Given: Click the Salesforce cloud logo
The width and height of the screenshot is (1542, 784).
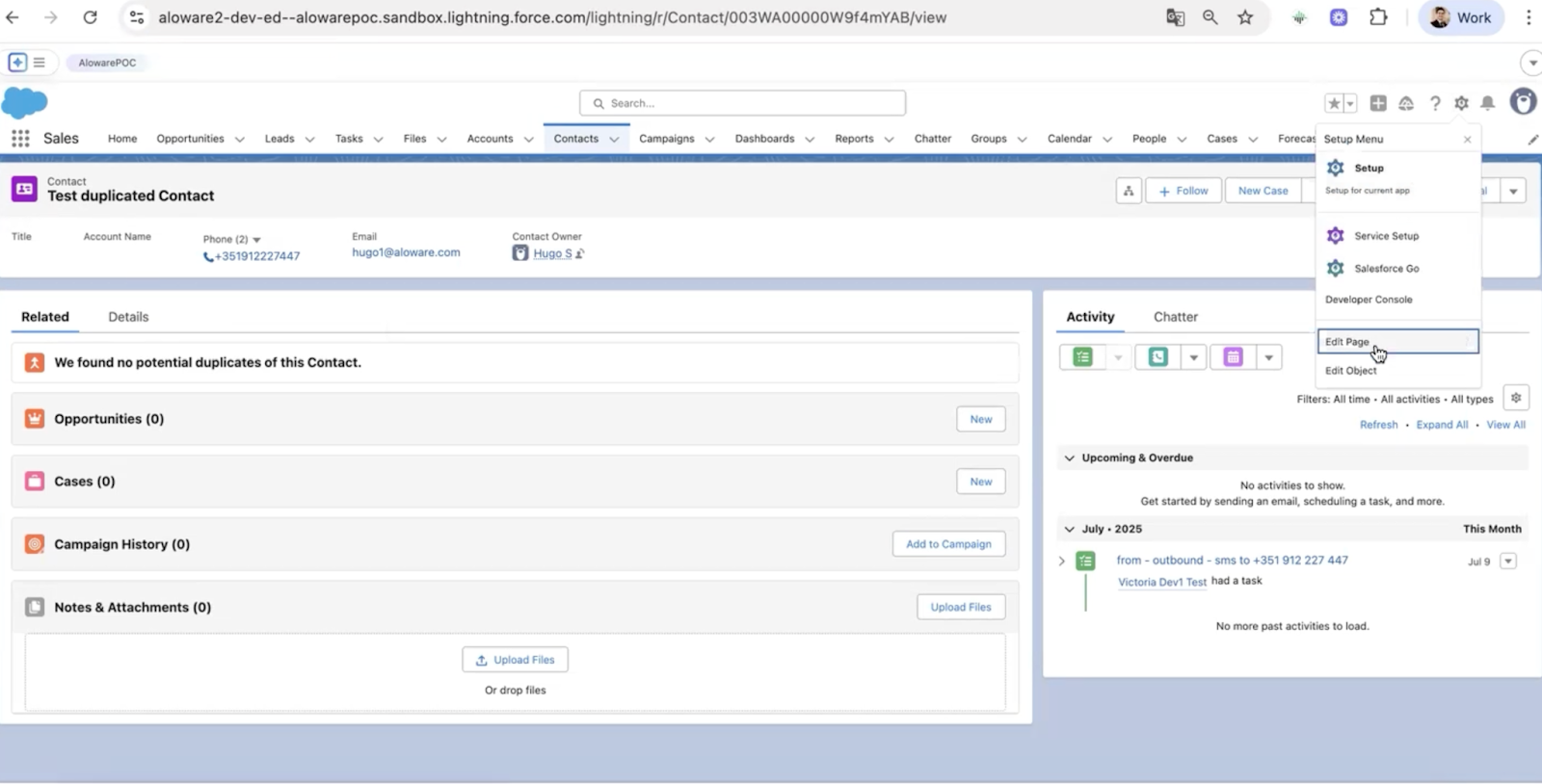Looking at the screenshot, I should tap(25, 102).
